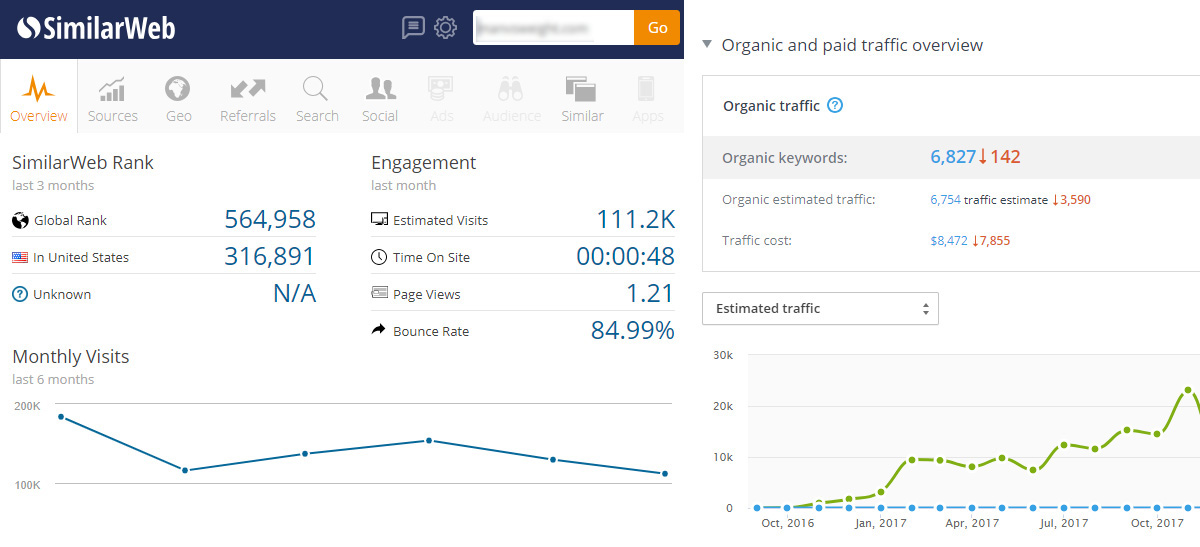1200x547 pixels.
Task: Click the United States rank value 316,891
Action: [x=270, y=257]
